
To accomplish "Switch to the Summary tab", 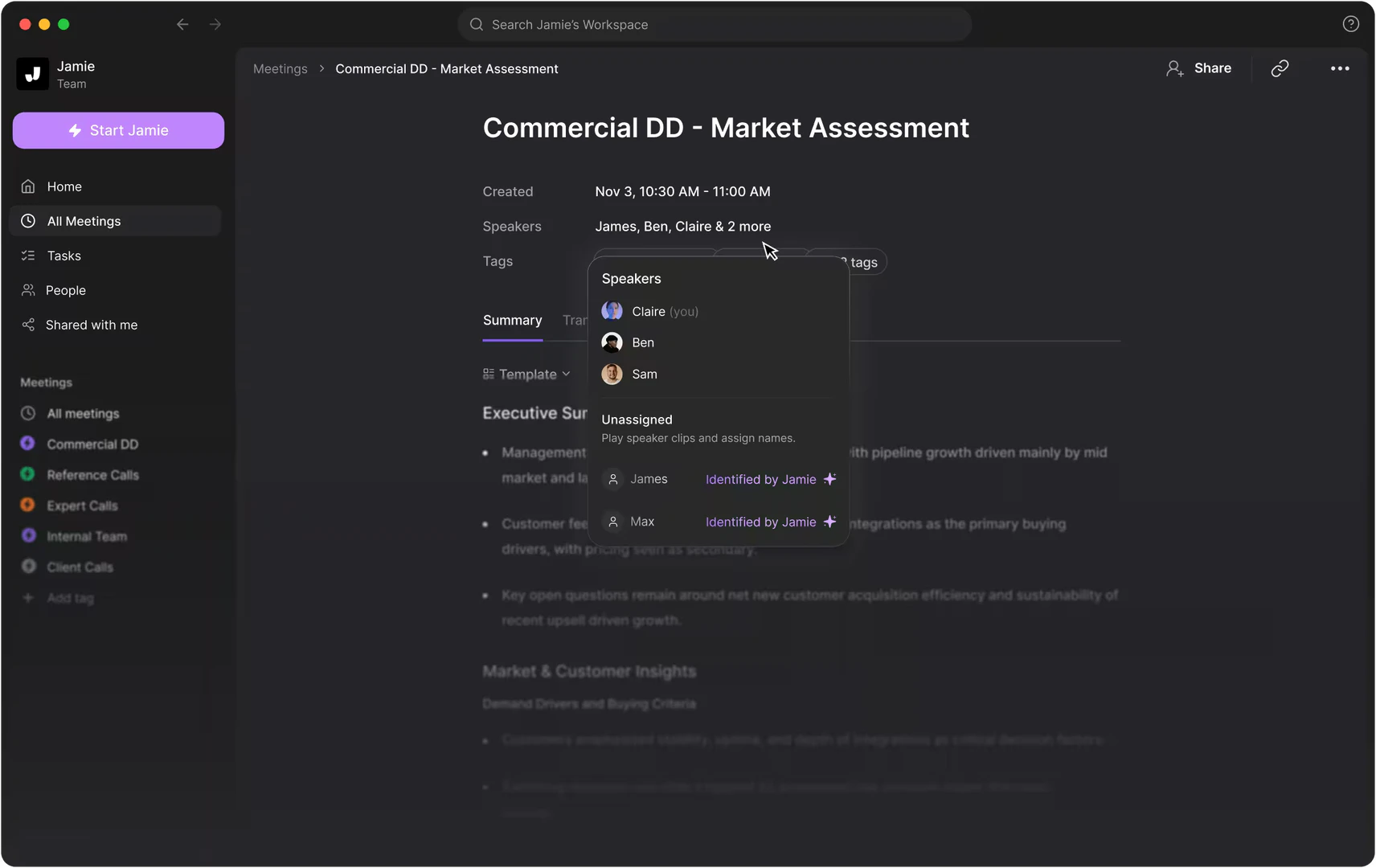I will pyautogui.click(x=512, y=320).
